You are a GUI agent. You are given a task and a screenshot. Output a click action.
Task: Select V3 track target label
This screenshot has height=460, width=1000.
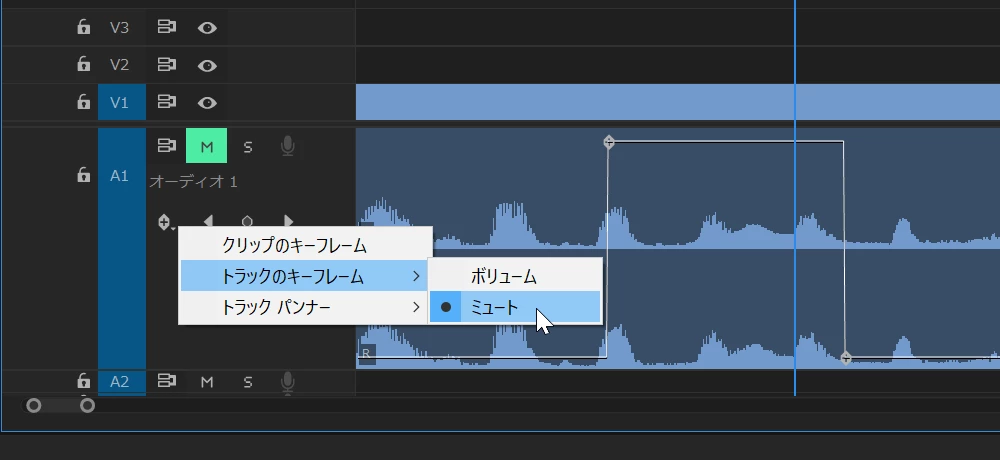119,27
